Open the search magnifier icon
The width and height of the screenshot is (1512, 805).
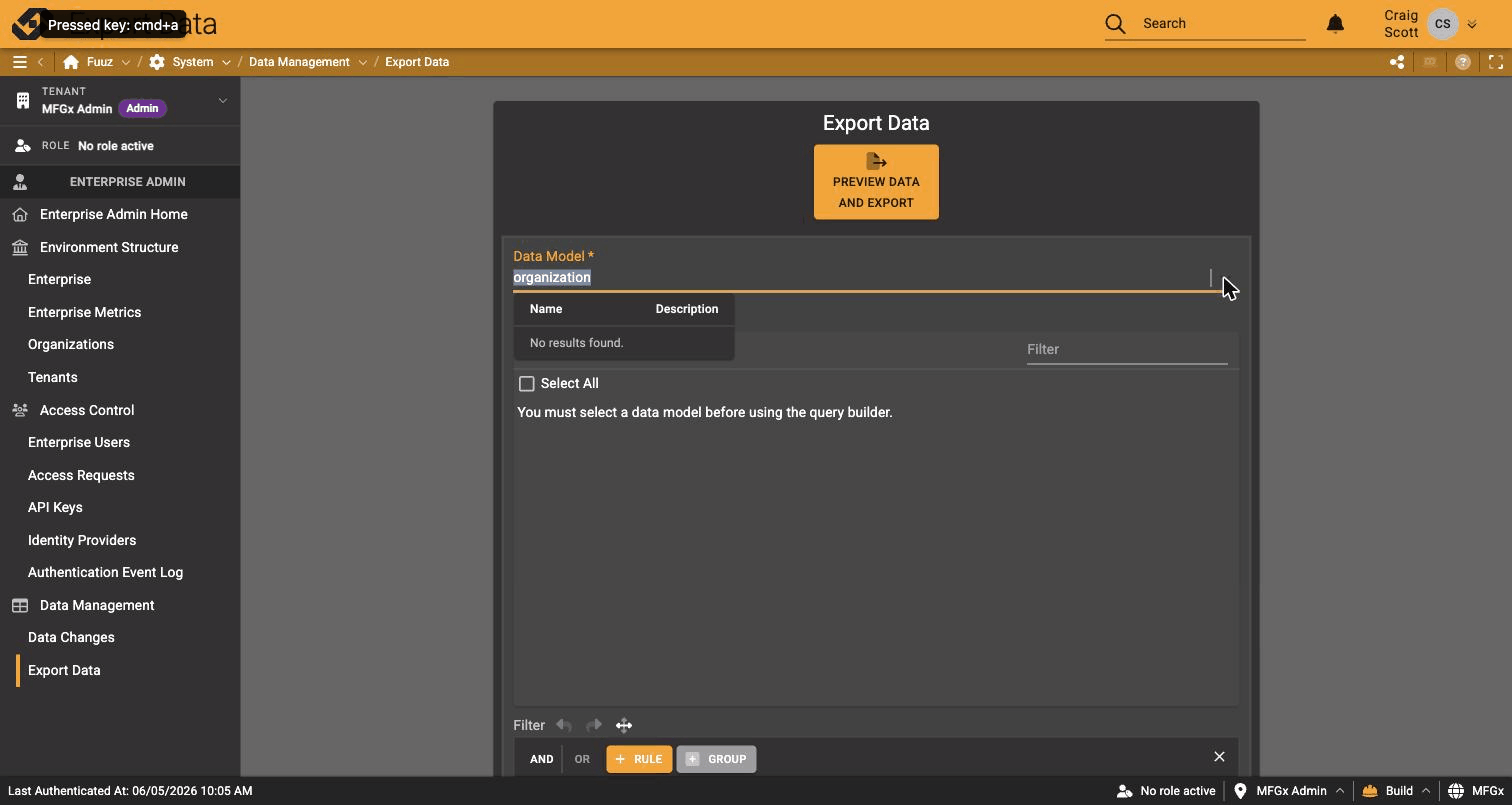[1115, 24]
